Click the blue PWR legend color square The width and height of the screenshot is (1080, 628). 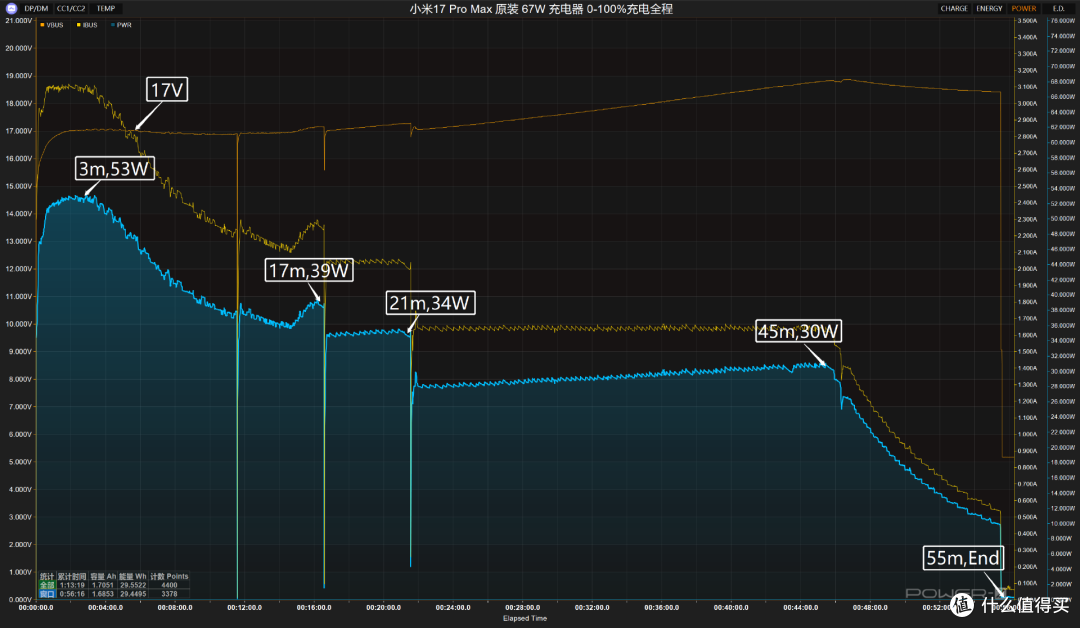click(112, 25)
